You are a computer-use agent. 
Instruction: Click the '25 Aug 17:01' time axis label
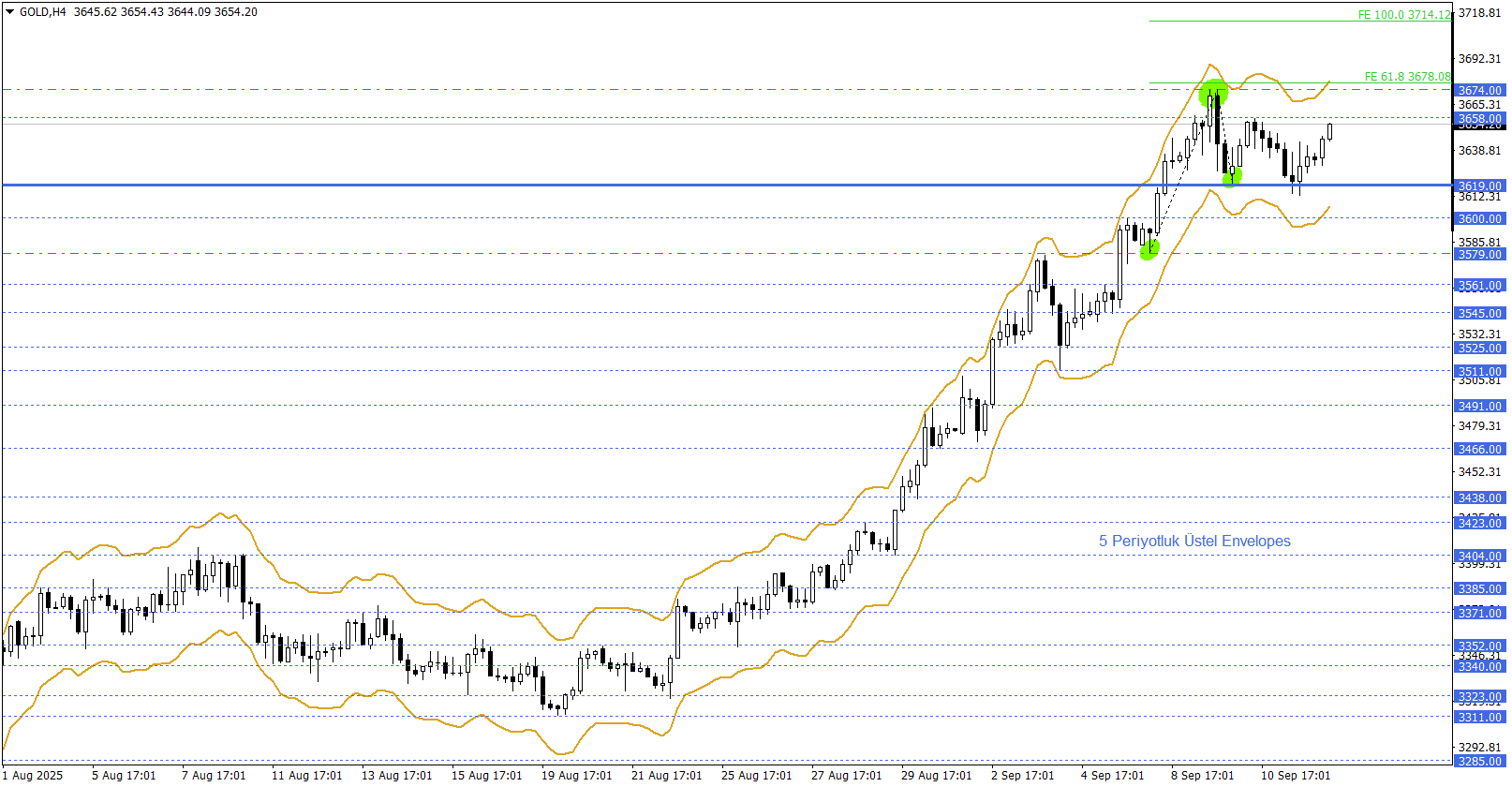point(757,776)
